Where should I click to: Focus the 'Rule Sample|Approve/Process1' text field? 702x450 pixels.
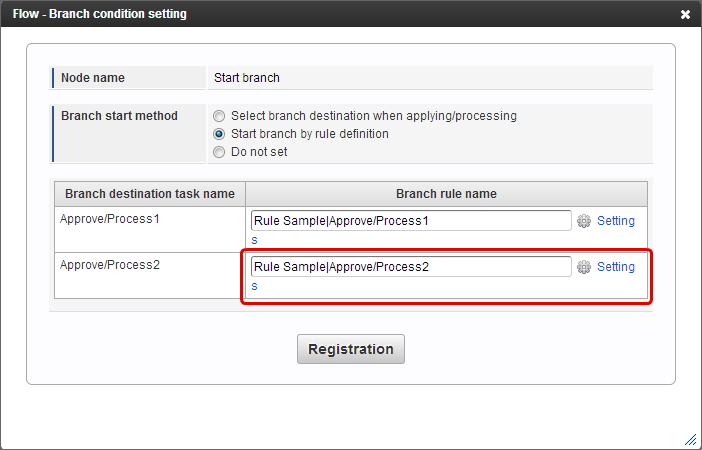click(x=411, y=221)
